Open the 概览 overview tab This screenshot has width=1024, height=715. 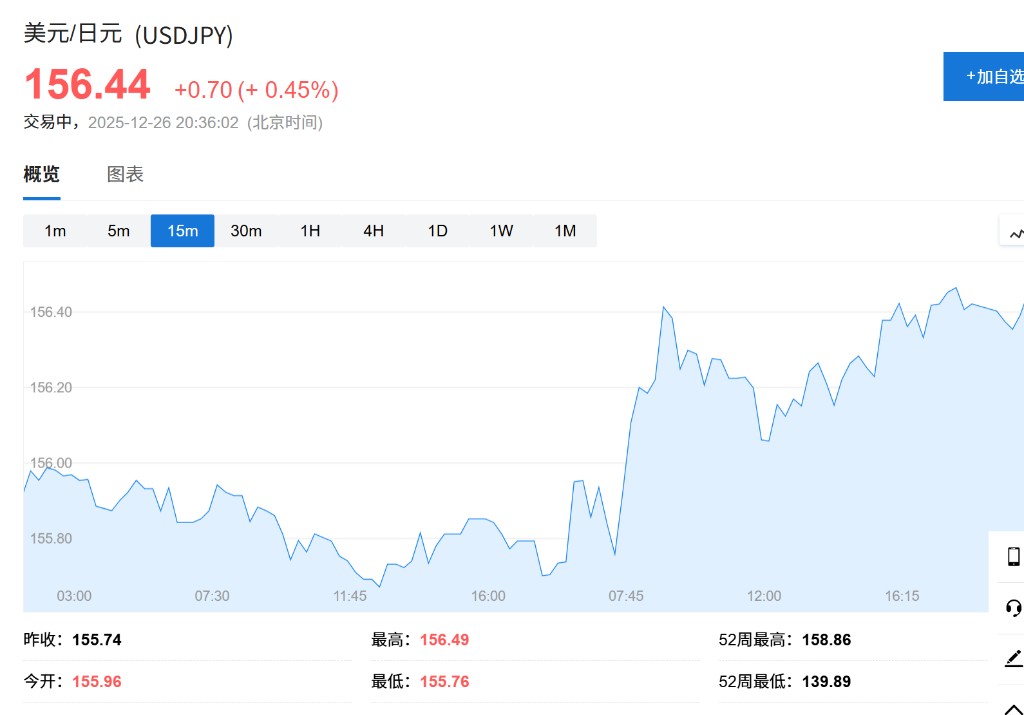(x=42, y=174)
